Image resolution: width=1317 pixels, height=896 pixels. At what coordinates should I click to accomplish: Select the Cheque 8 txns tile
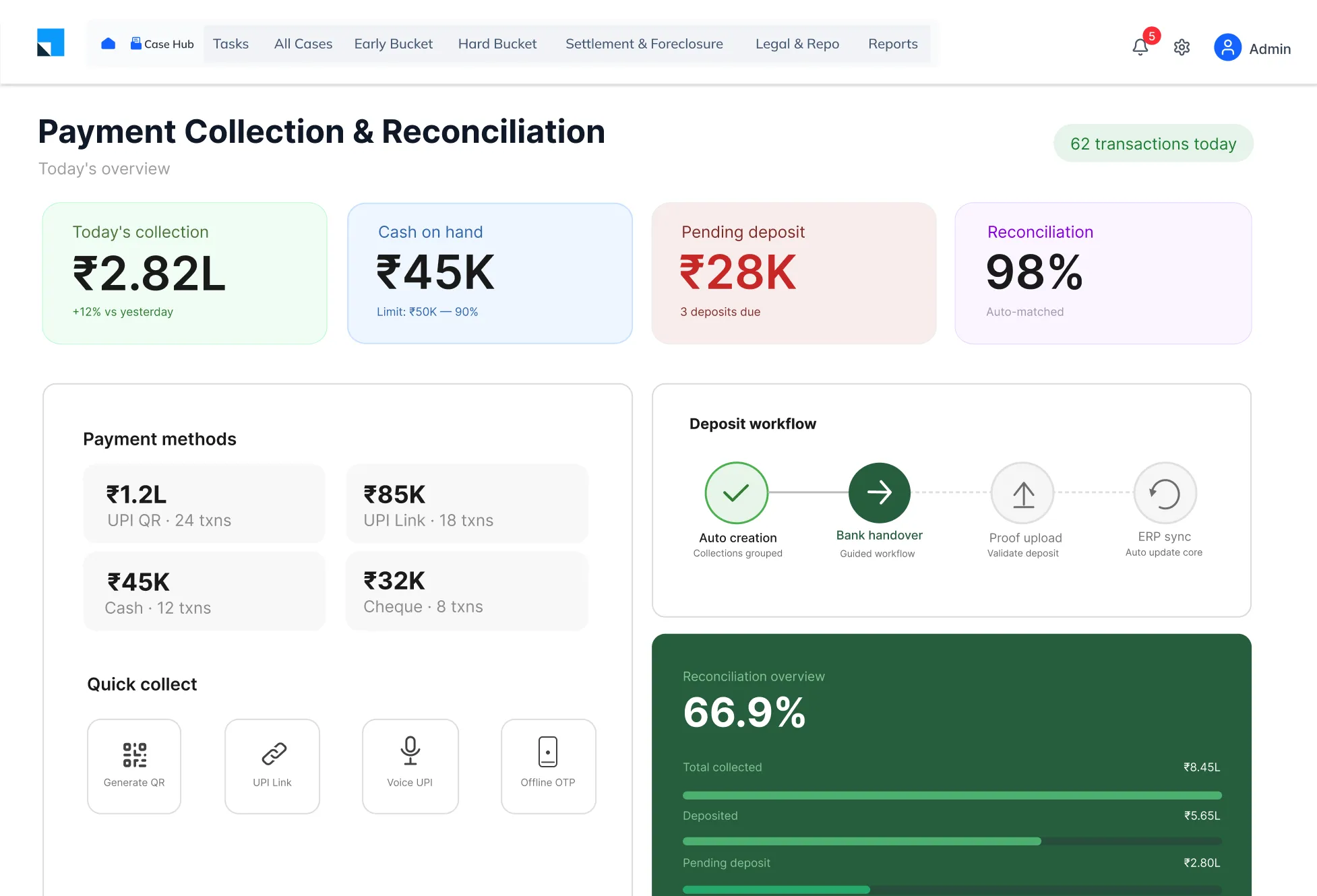(x=467, y=591)
